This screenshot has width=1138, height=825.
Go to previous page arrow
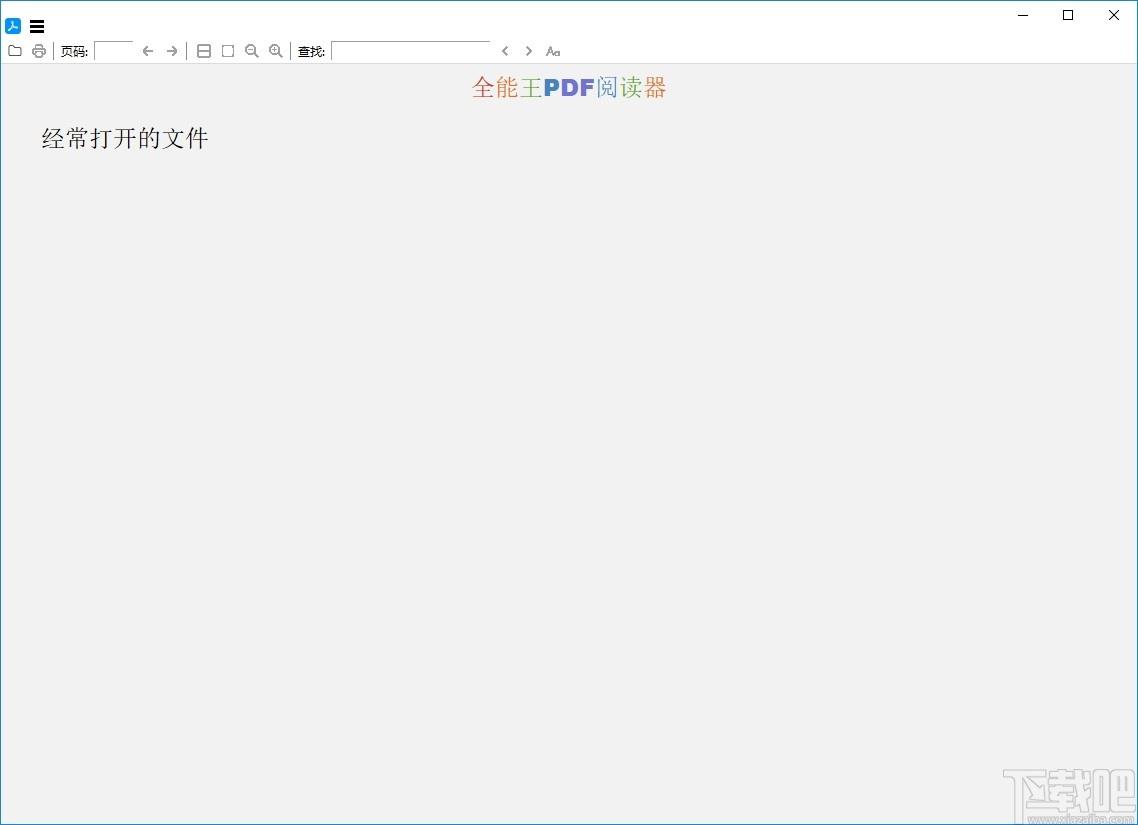point(148,51)
